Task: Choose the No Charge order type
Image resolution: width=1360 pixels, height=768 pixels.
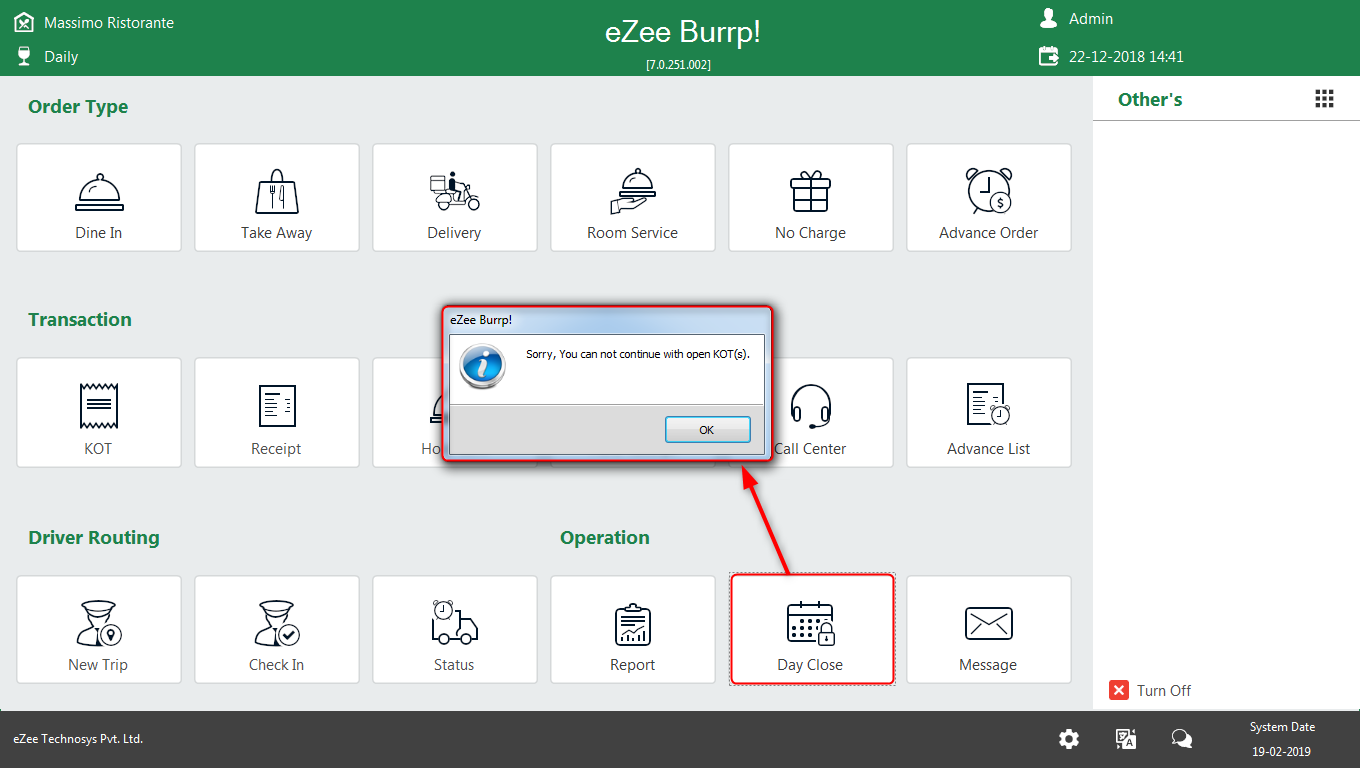Action: [x=811, y=197]
